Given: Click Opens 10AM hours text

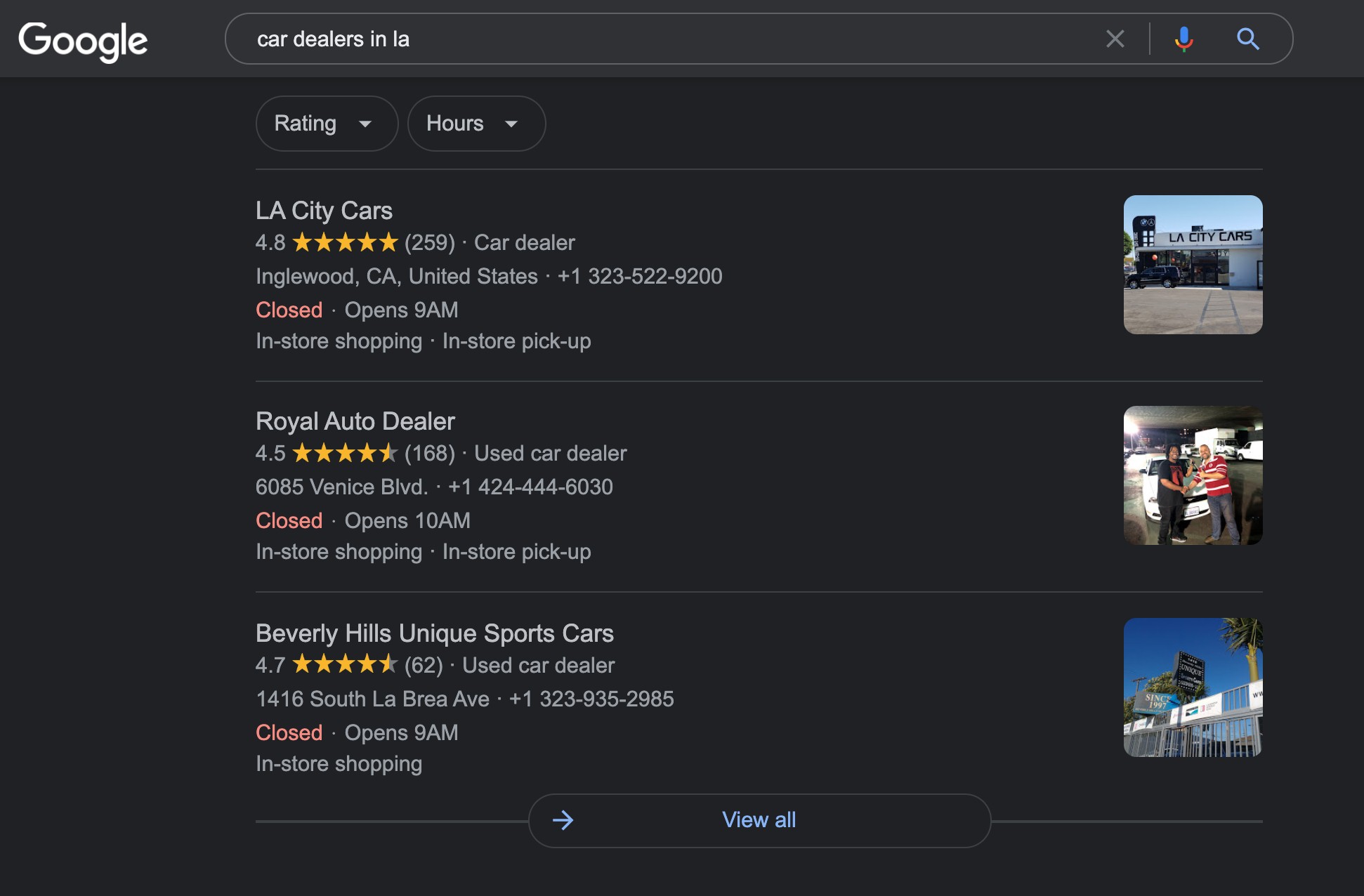Looking at the screenshot, I should tap(407, 521).
